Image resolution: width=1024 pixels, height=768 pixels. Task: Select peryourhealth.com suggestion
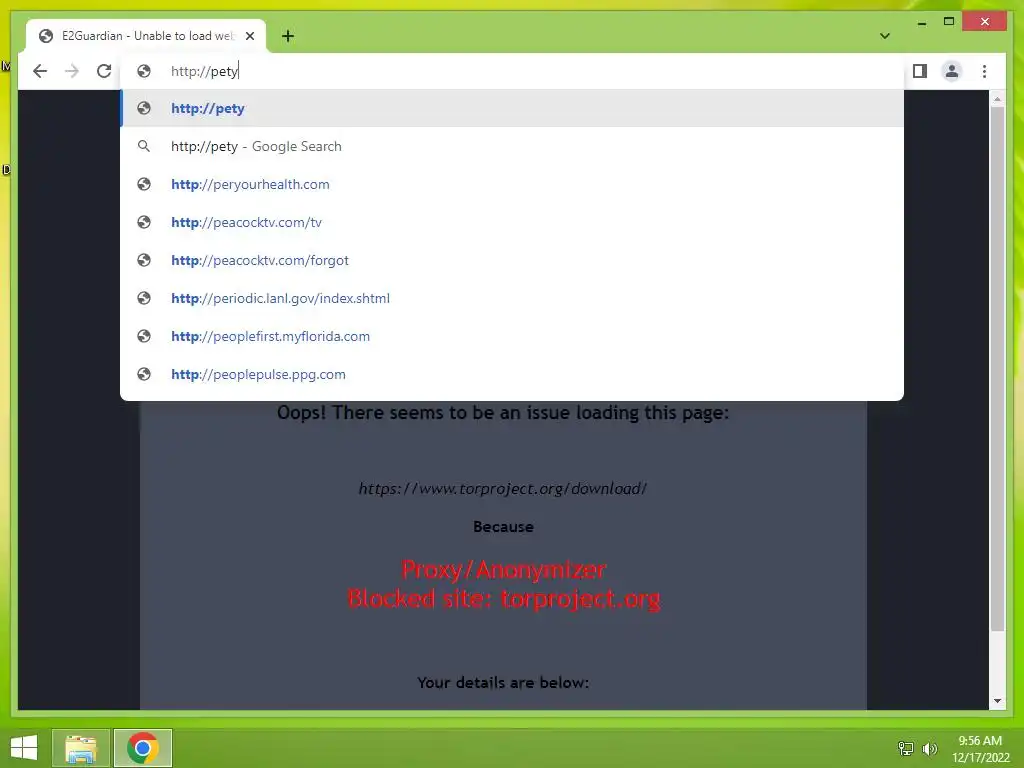512,184
